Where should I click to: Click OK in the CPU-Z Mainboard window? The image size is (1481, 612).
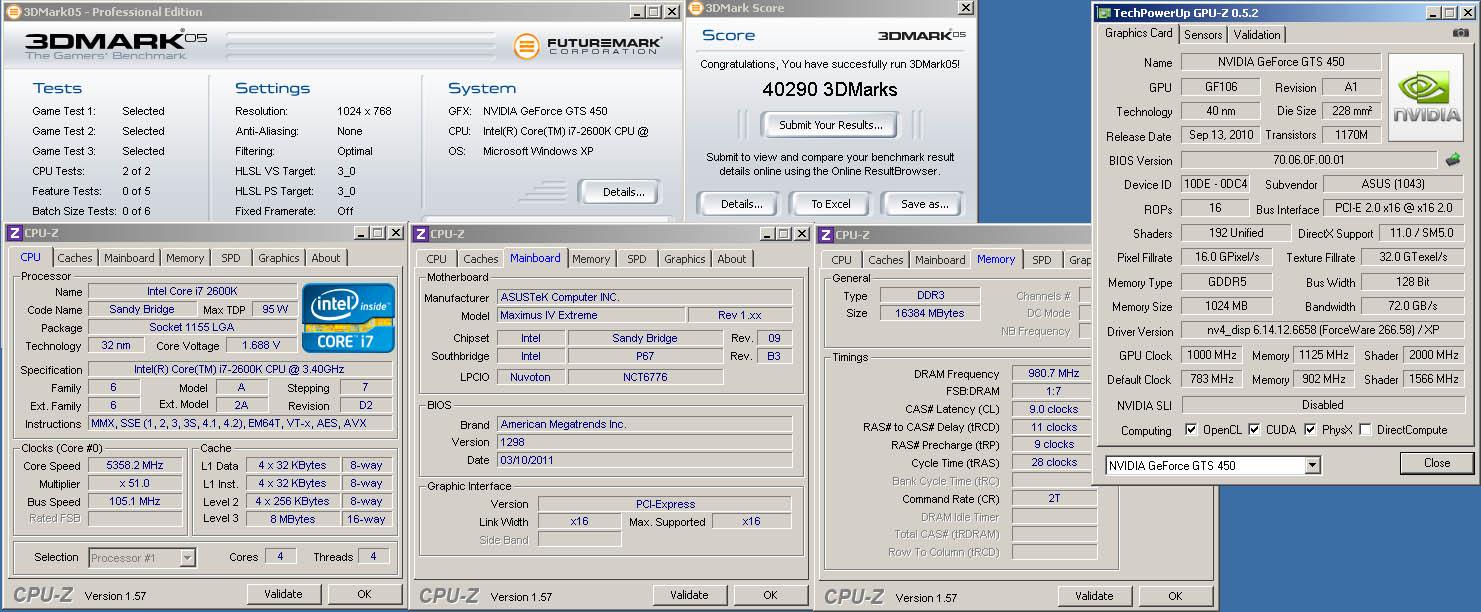coord(770,595)
